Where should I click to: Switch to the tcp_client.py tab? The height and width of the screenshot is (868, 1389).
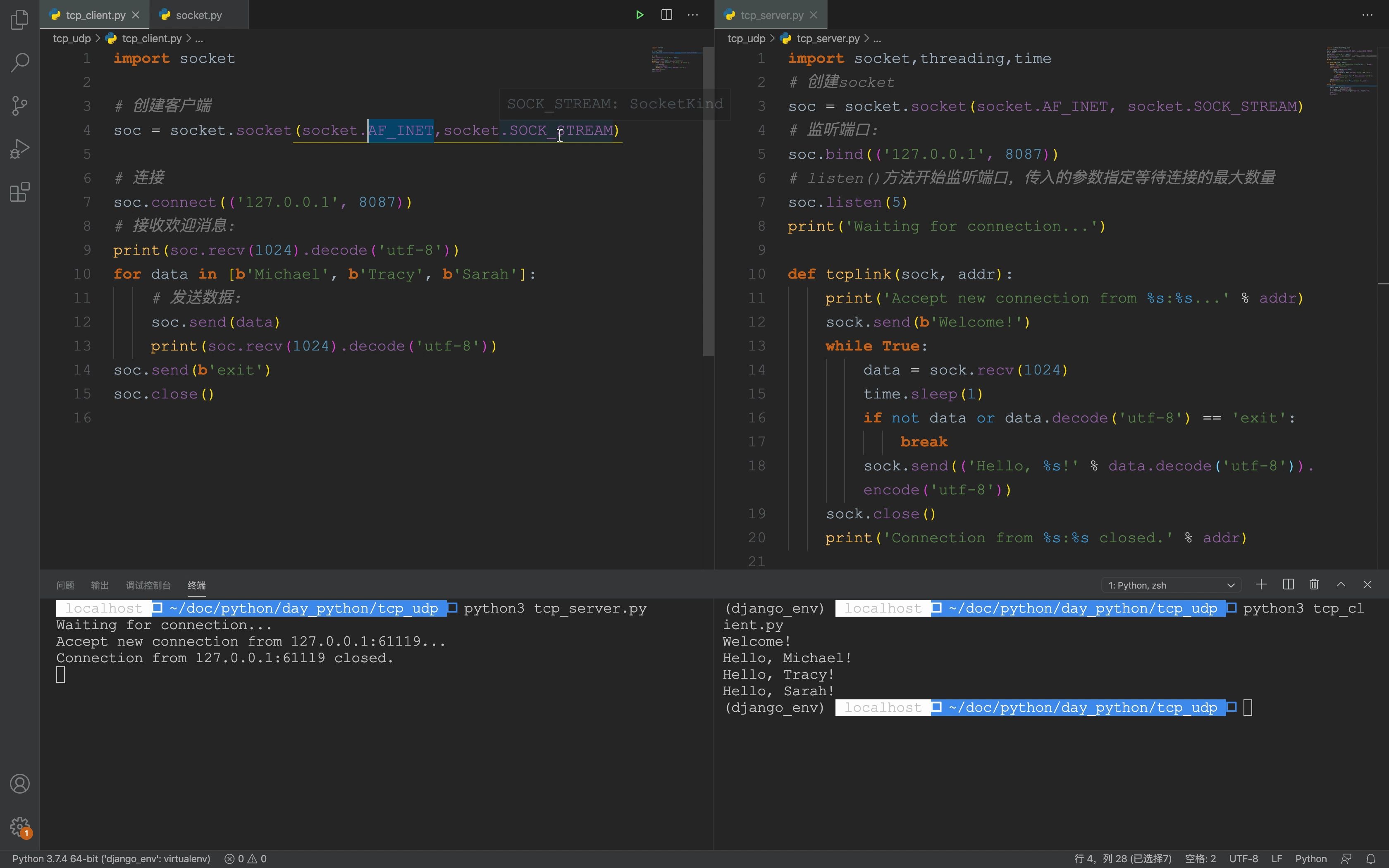pos(95,15)
